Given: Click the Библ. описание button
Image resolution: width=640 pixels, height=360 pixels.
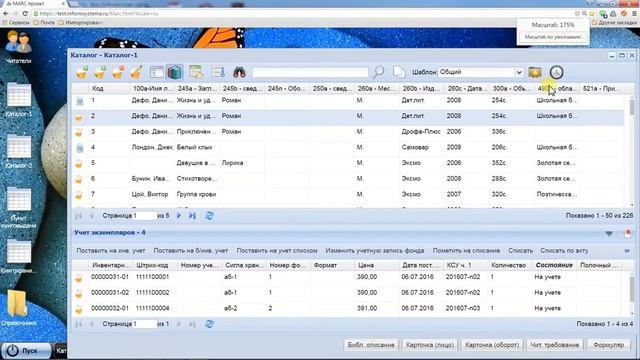Looking at the screenshot, I should point(371,345).
